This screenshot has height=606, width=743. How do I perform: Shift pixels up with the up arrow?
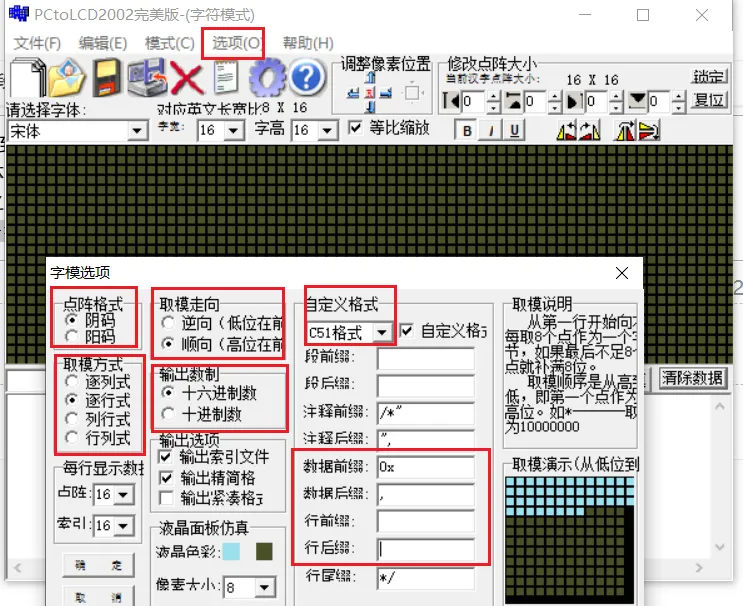coord(371,77)
